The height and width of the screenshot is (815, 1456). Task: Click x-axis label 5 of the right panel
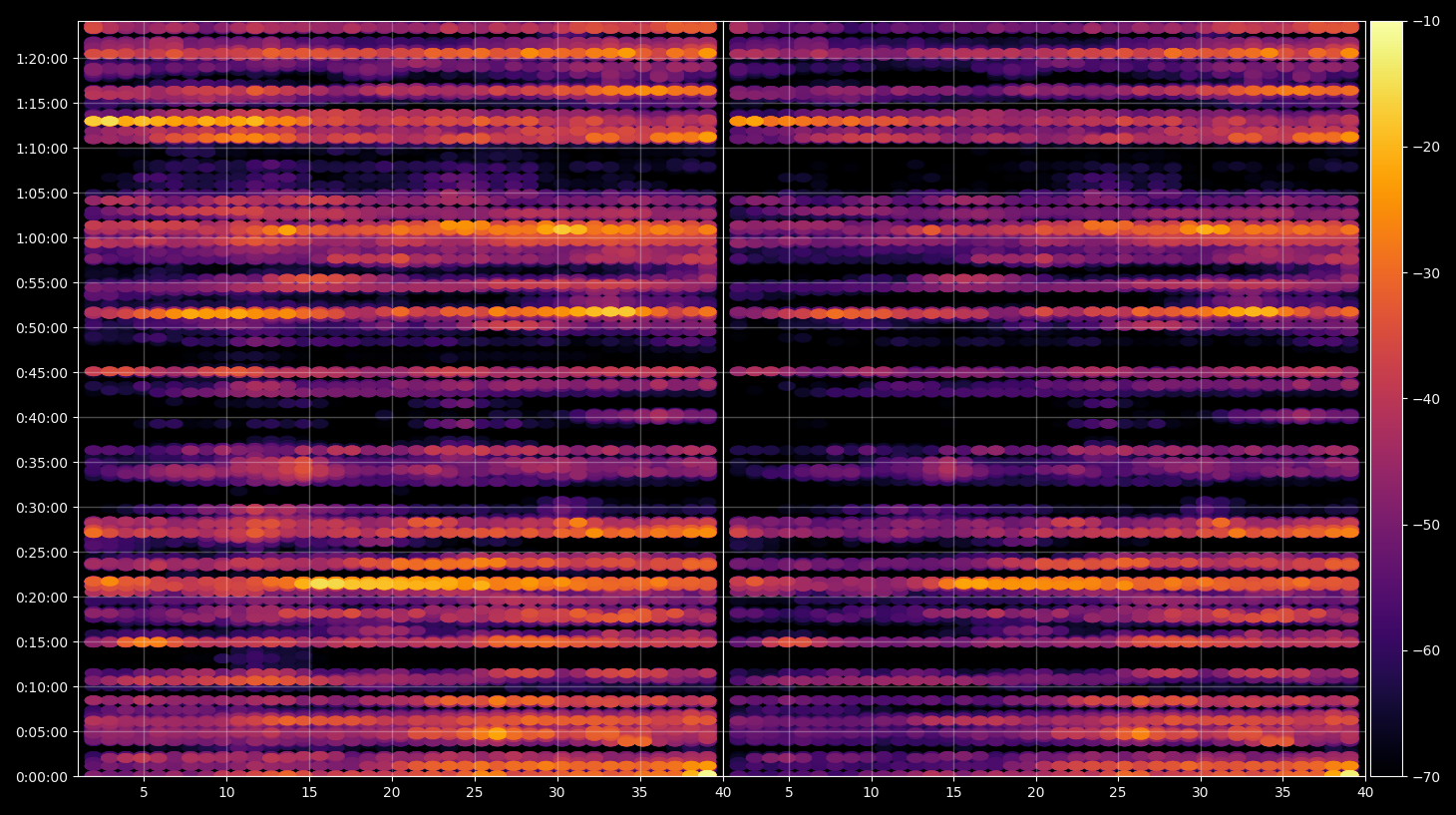789,793
